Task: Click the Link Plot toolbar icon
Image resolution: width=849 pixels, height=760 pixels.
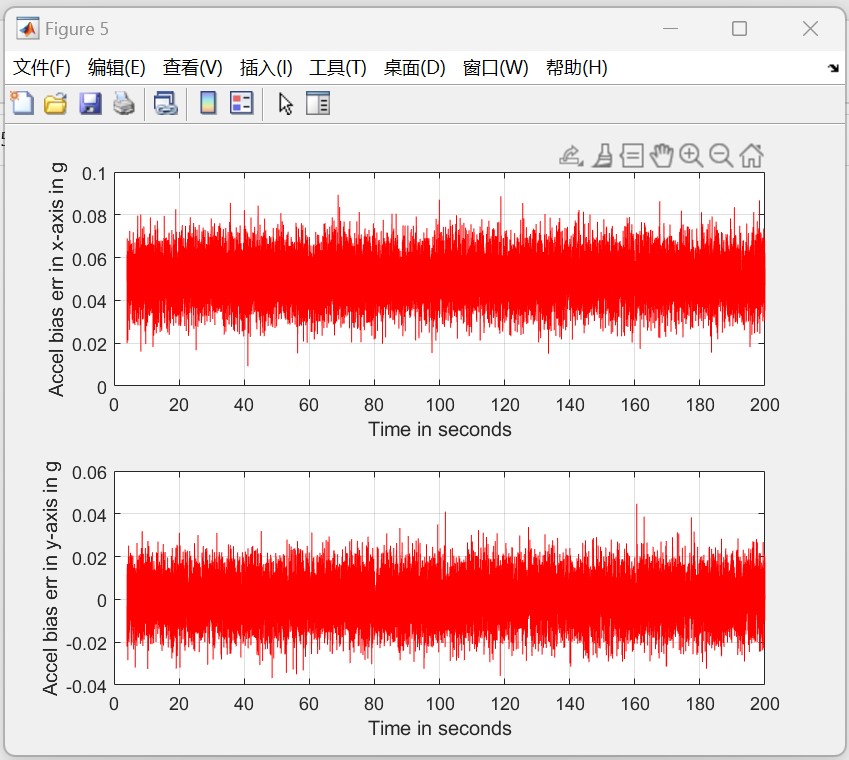Action: coord(165,103)
